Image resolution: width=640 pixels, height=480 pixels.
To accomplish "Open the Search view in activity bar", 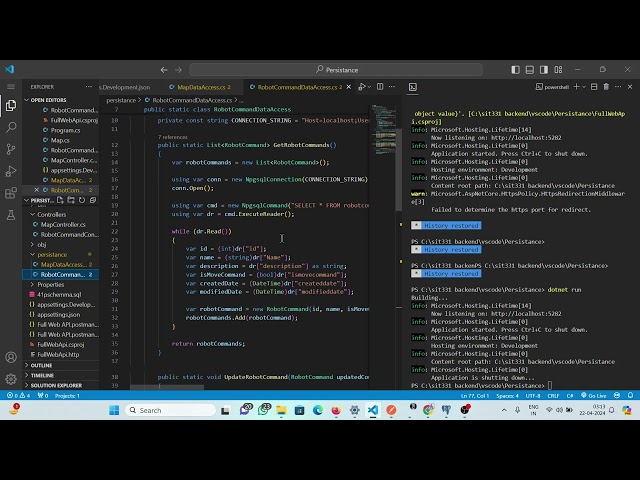I will pos(11,127).
